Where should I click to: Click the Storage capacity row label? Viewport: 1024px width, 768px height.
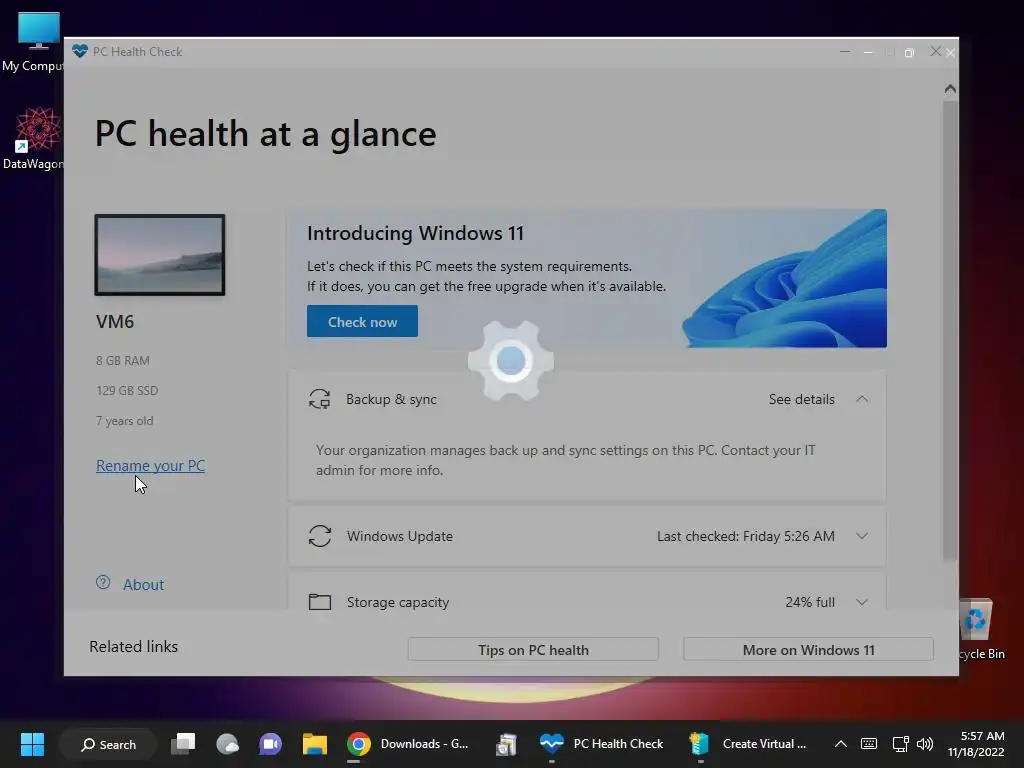398,602
